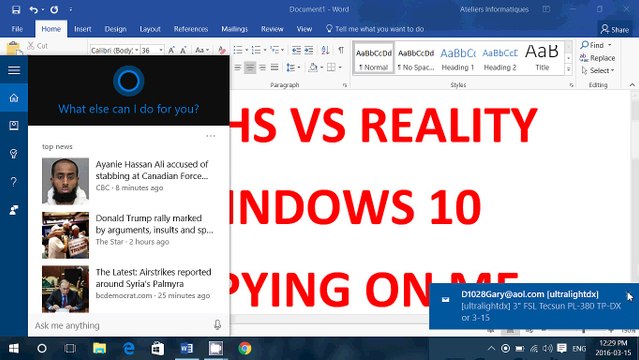This screenshot has height=360, width=639.
Task: Align text right
Action: coord(262,67)
